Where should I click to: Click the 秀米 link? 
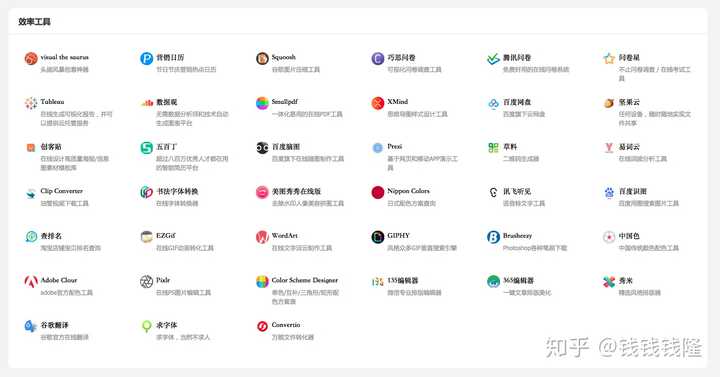[x=625, y=280]
